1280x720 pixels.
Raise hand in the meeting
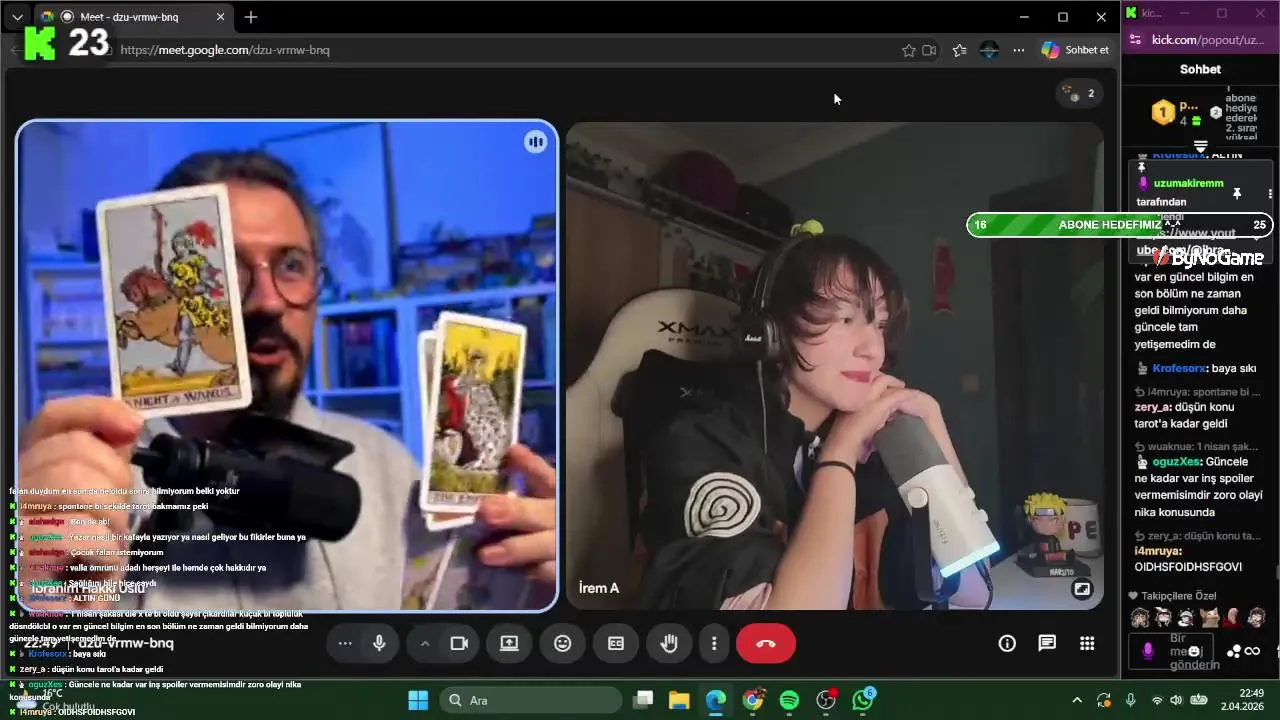point(669,643)
